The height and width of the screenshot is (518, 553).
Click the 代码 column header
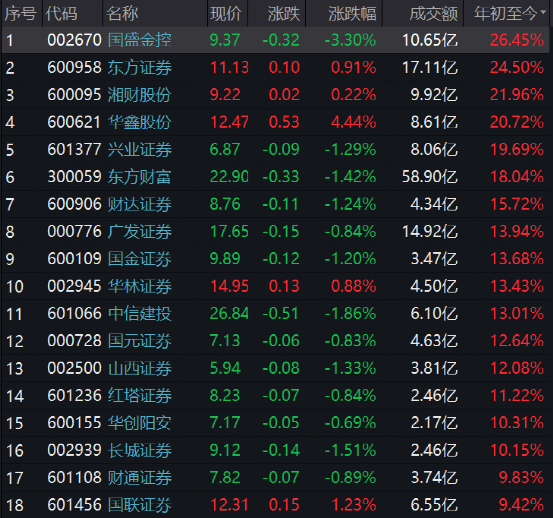(x=61, y=14)
